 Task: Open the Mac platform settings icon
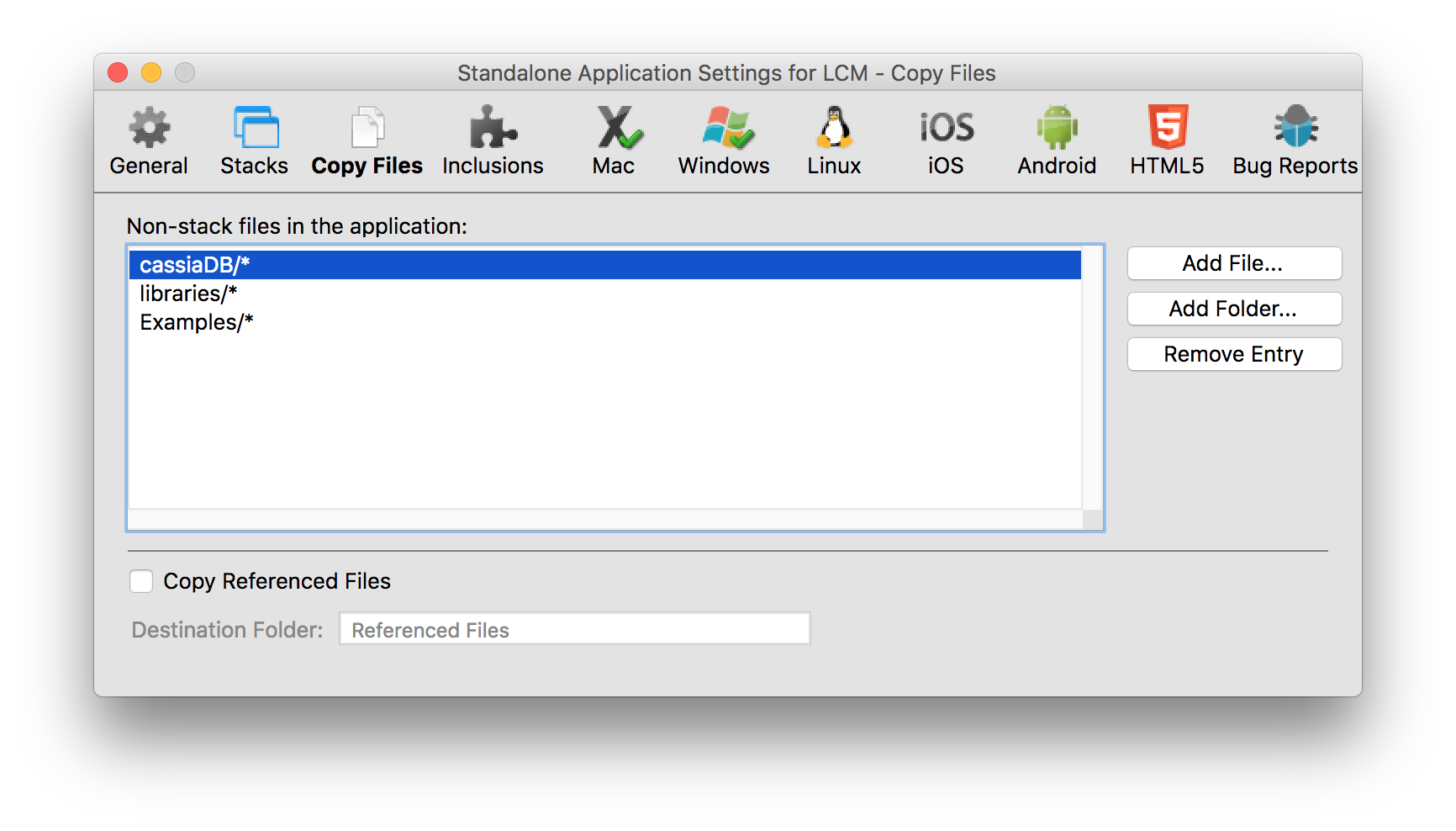click(619, 129)
